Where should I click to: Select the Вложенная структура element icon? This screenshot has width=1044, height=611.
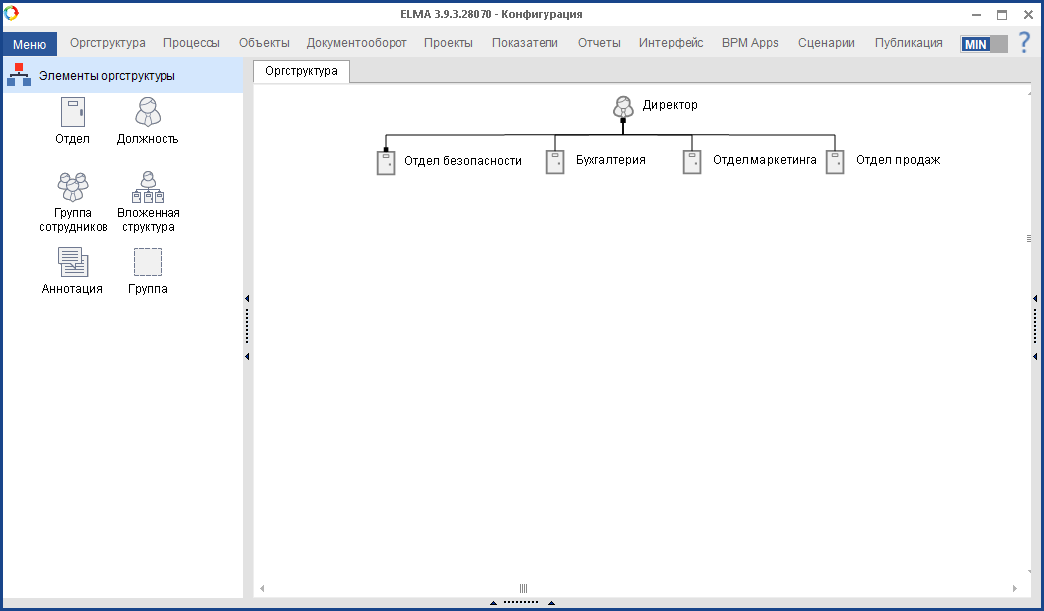[x=148, y=187]
